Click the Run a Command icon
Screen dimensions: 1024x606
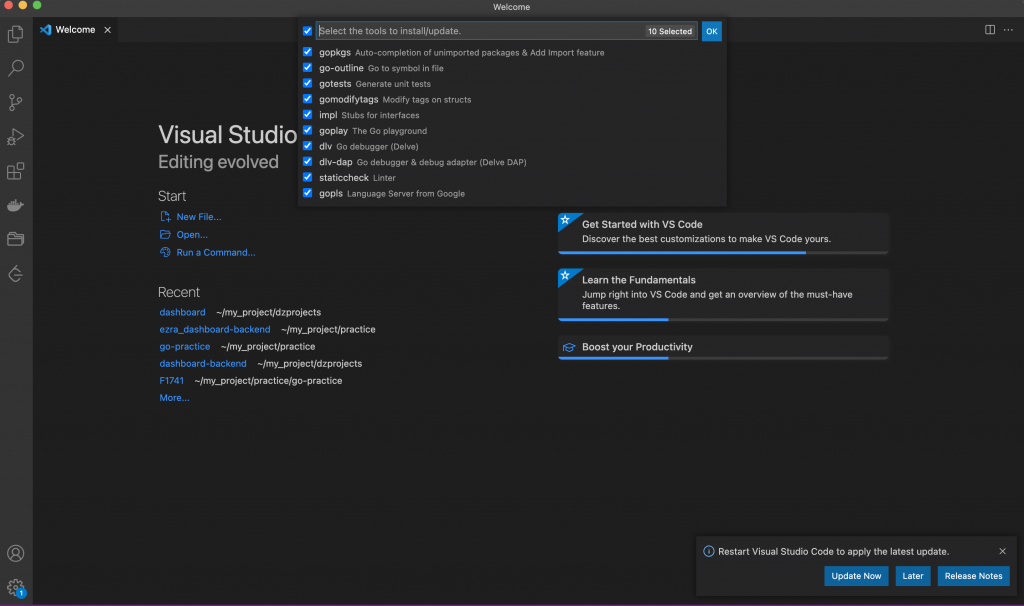tap(165, 252)
